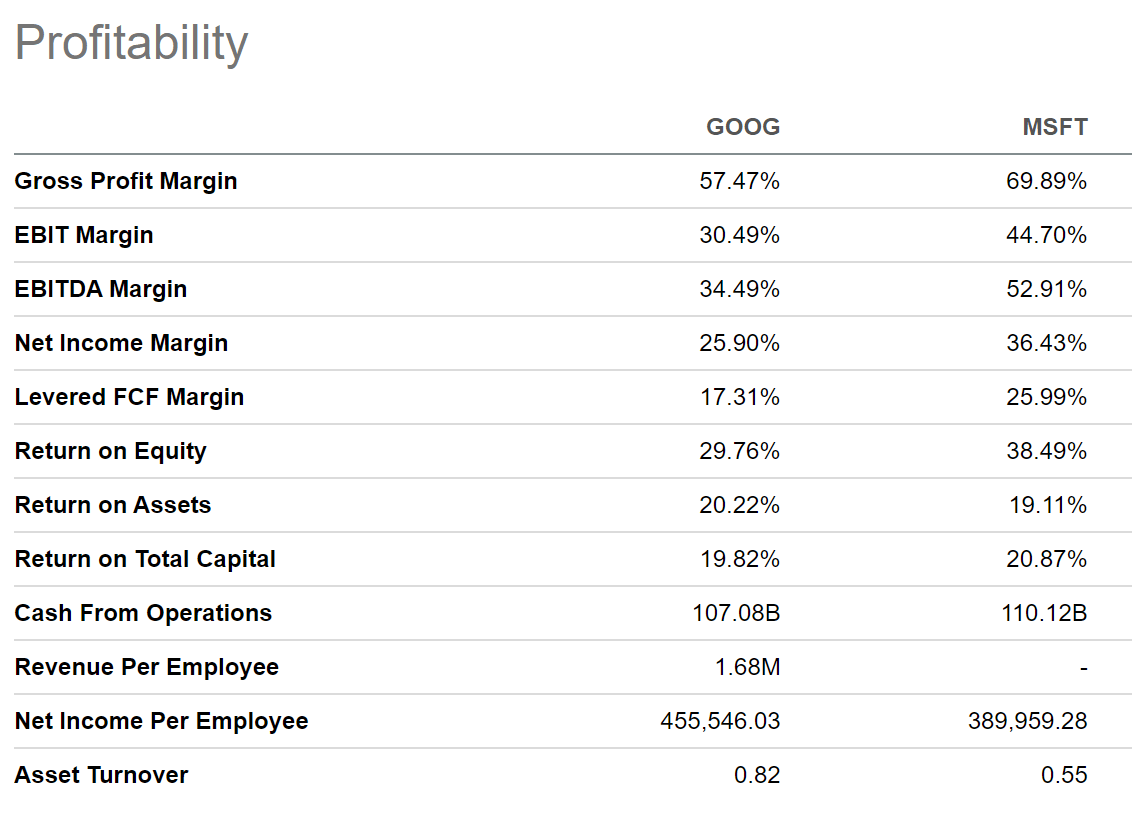The image size is (1132, 821).
Task: Click the Cash From Operations label
Action: [x=143, y=613]
